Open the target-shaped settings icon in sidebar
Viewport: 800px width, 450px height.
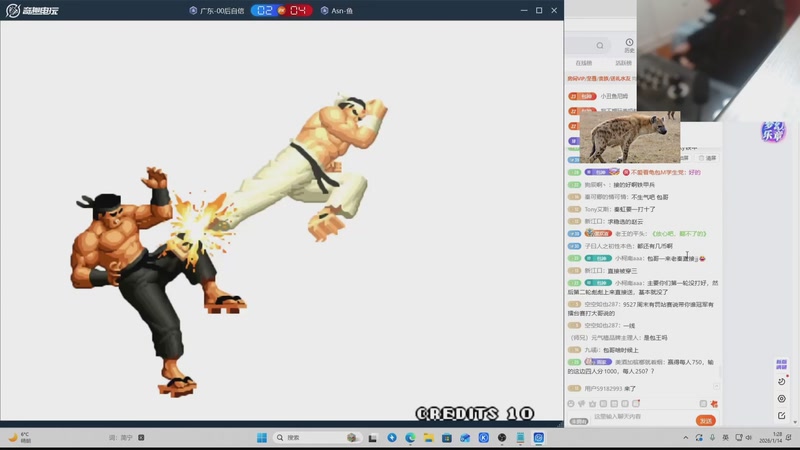tap(782, 398)
